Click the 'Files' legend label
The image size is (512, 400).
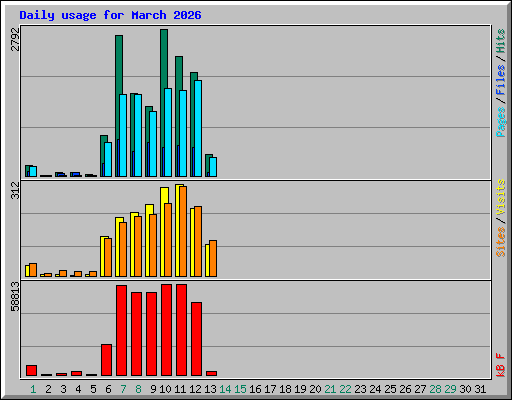pos(500,79)
